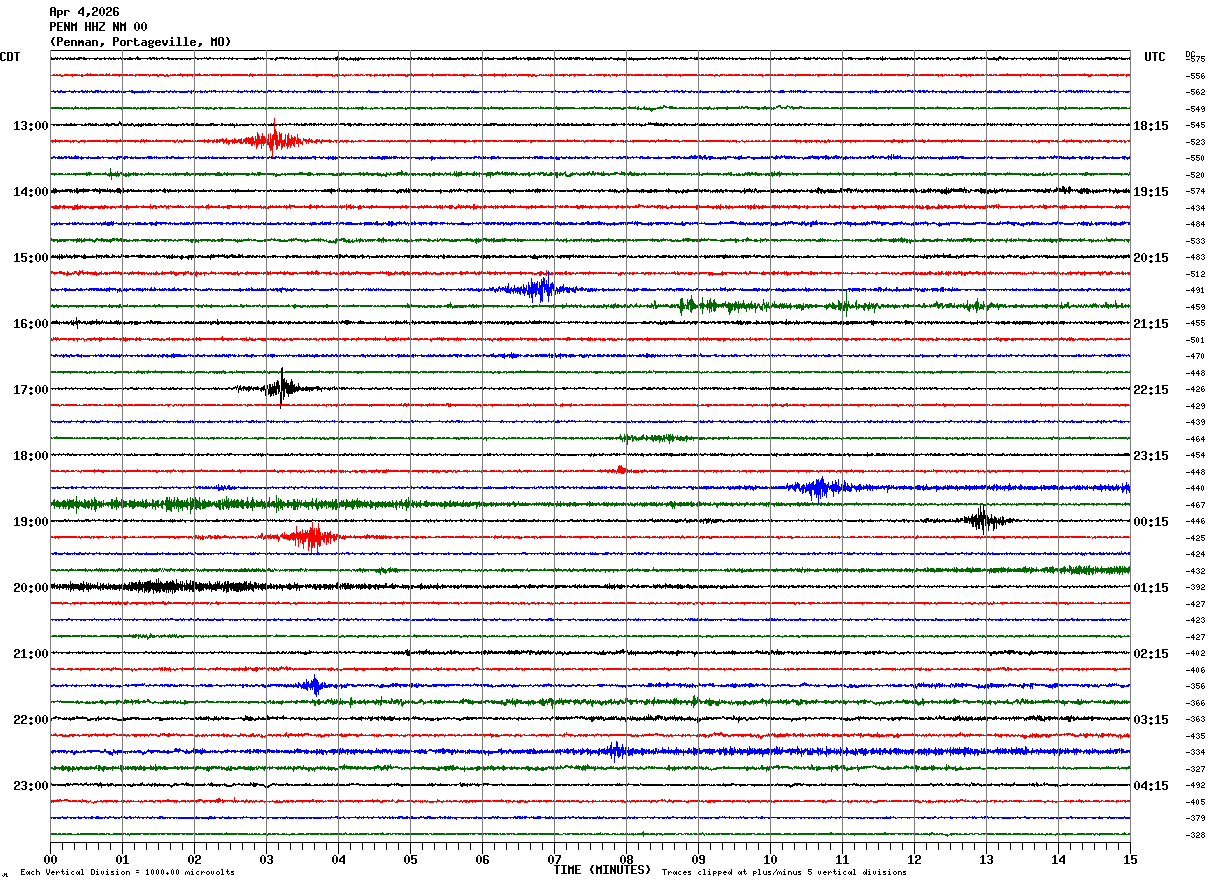
Task: Click blue burst on 21:30 trace
Action: pyautogui.click(x=314, y=686)
